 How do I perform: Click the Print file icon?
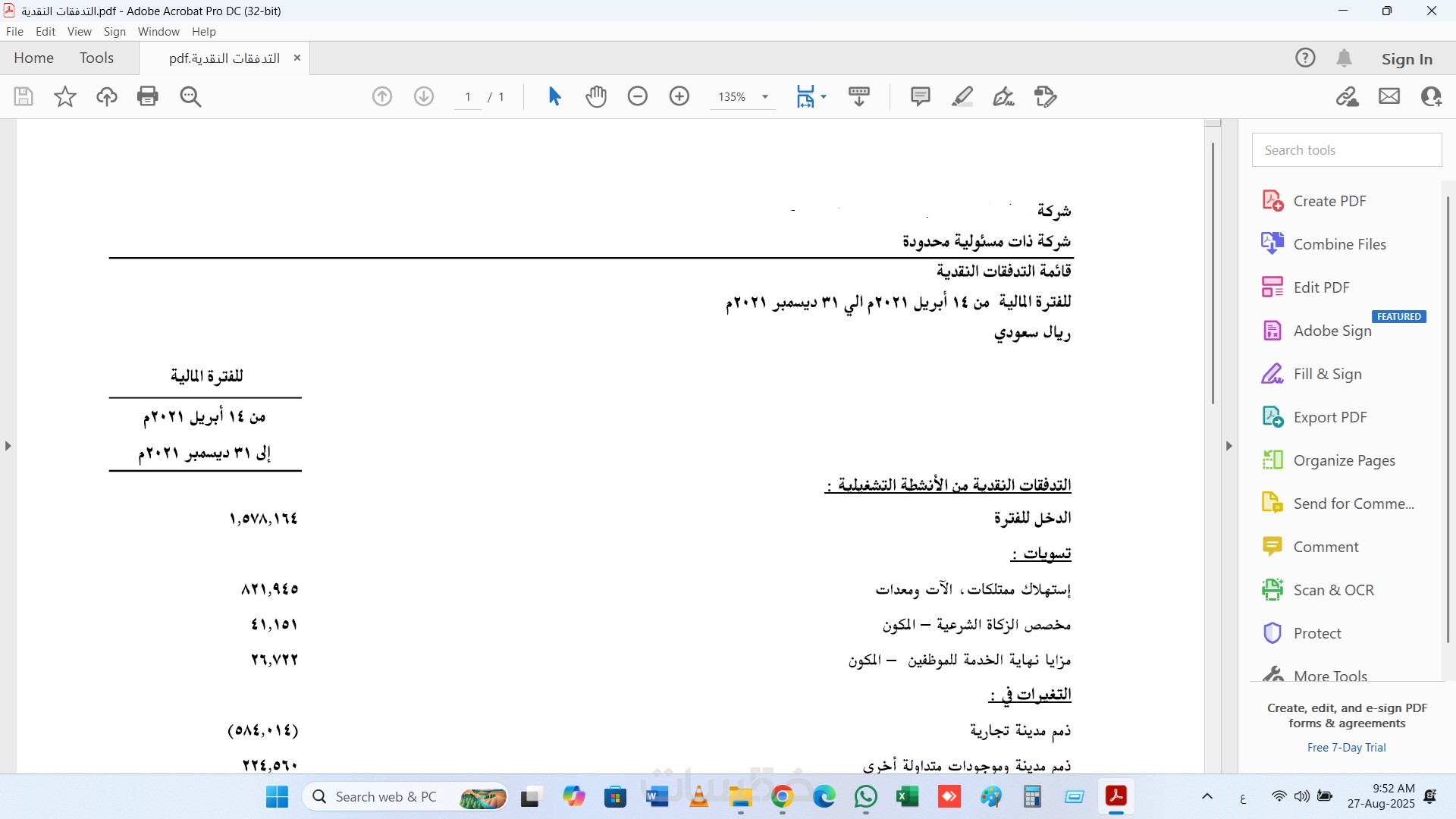pos(148,96)
